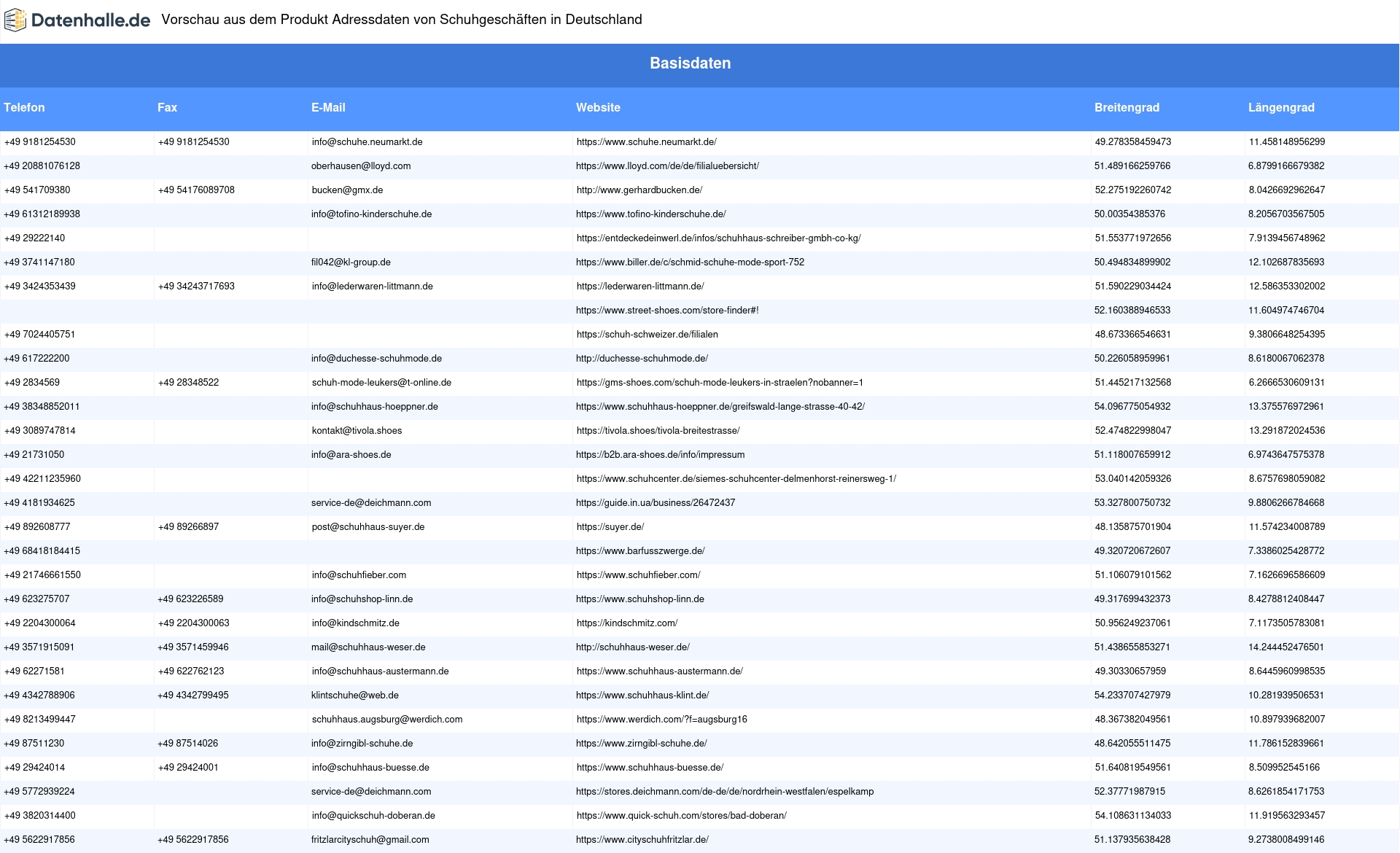This screenshot has width=1400, height=853.
Task: Click email info@schuhfieber.com
Action: [x=359, y=575]
